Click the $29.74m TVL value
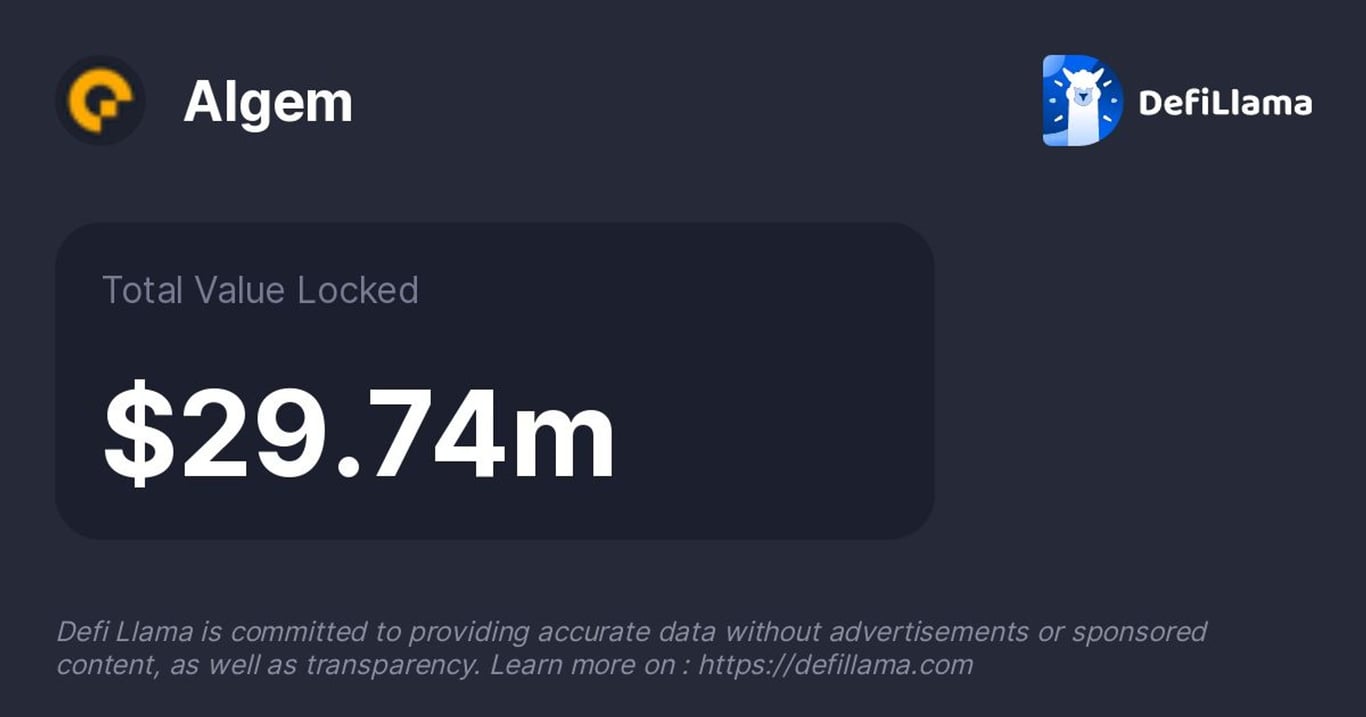This screenshot has height=717, width=1366. [360, 434]
